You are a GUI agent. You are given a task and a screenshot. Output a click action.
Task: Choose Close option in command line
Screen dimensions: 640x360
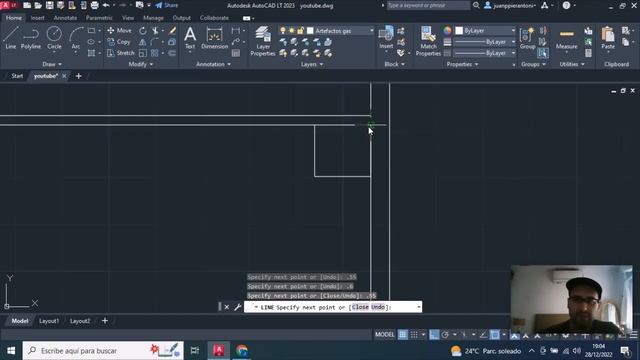pyautogui.click(x=360, y=307)
